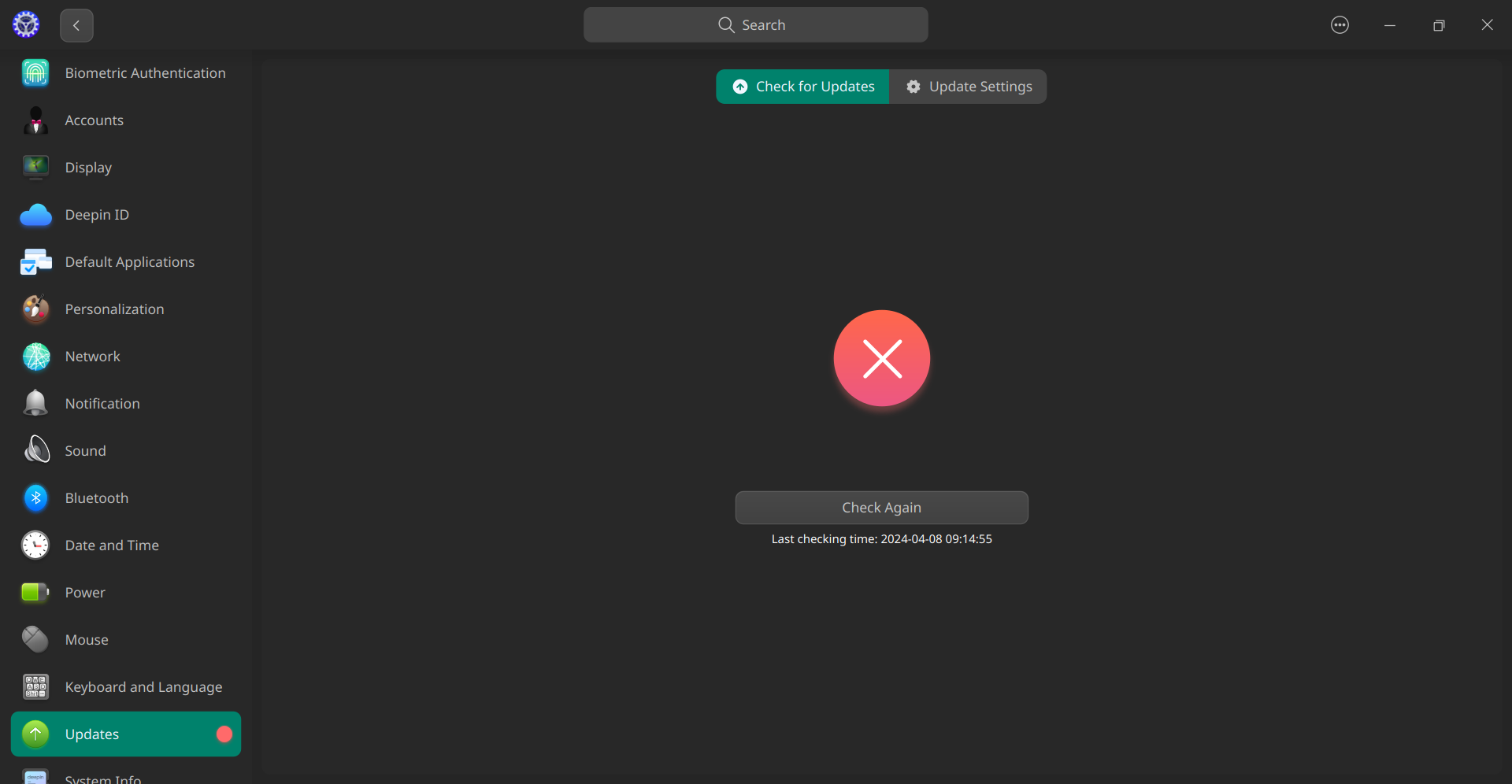Image resolution: width=1512 pixels, height=784 pixels.
Task: Open Network settings label
Action: pos(92,357)
